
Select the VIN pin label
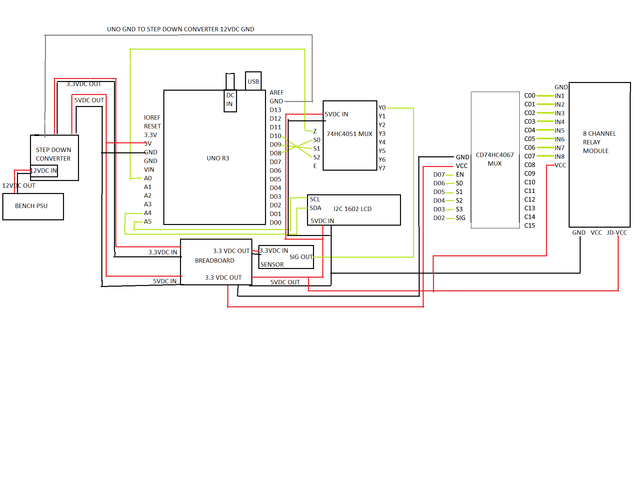point(149,169)
